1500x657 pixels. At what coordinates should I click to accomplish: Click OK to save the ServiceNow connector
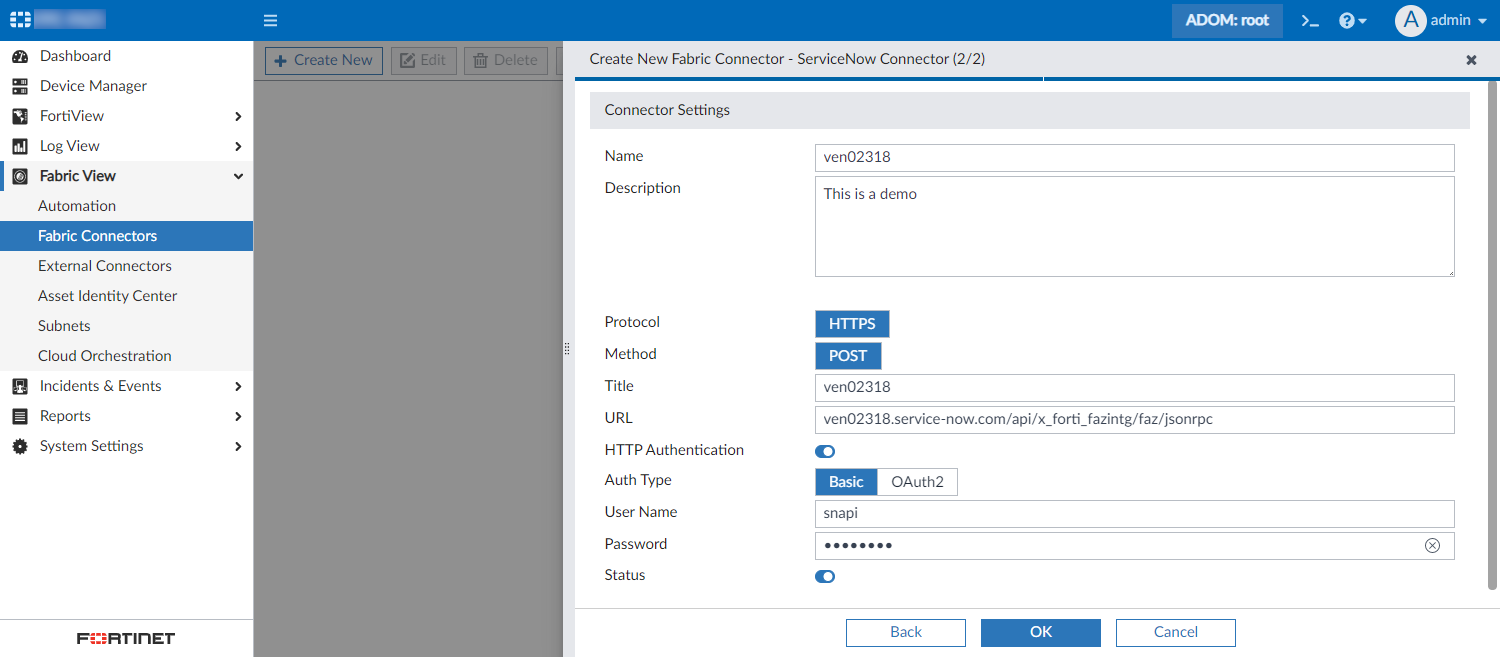pos(1040,632)
